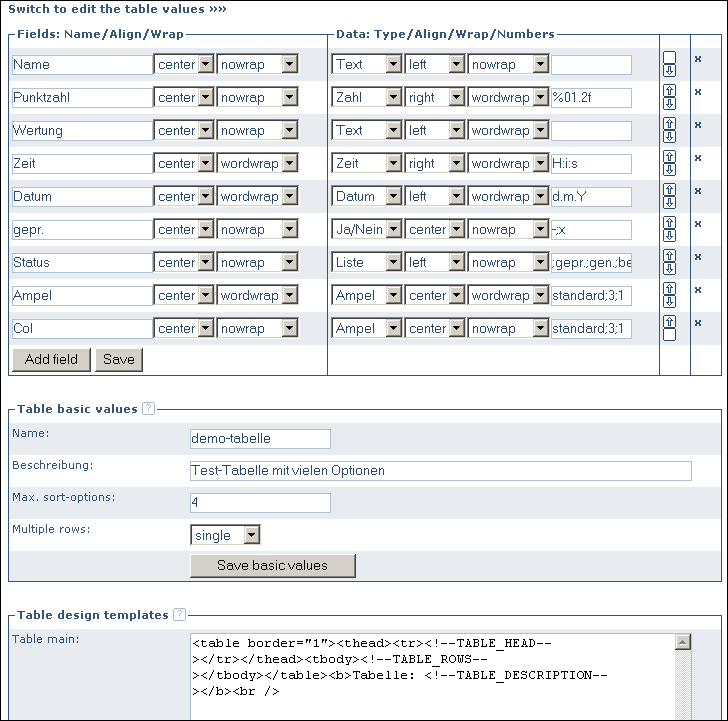The height and width of the screenshot is (721, 728).
Task: Open Col data type dropdown showing Ampel
Action: (x=367, y=328)
